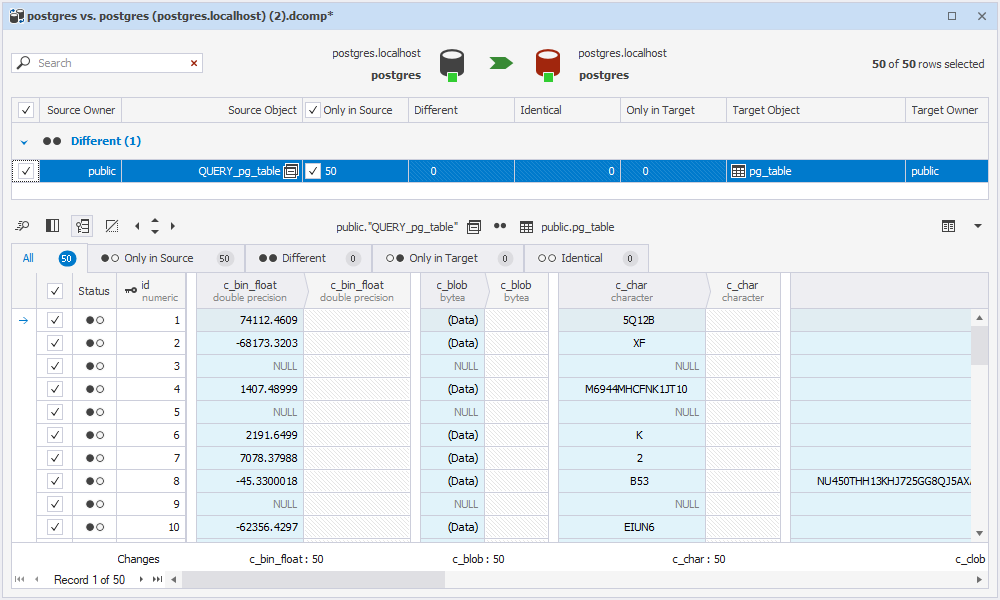Open the column visibility grid icon

pyautogui.click(x=948, y=226)
